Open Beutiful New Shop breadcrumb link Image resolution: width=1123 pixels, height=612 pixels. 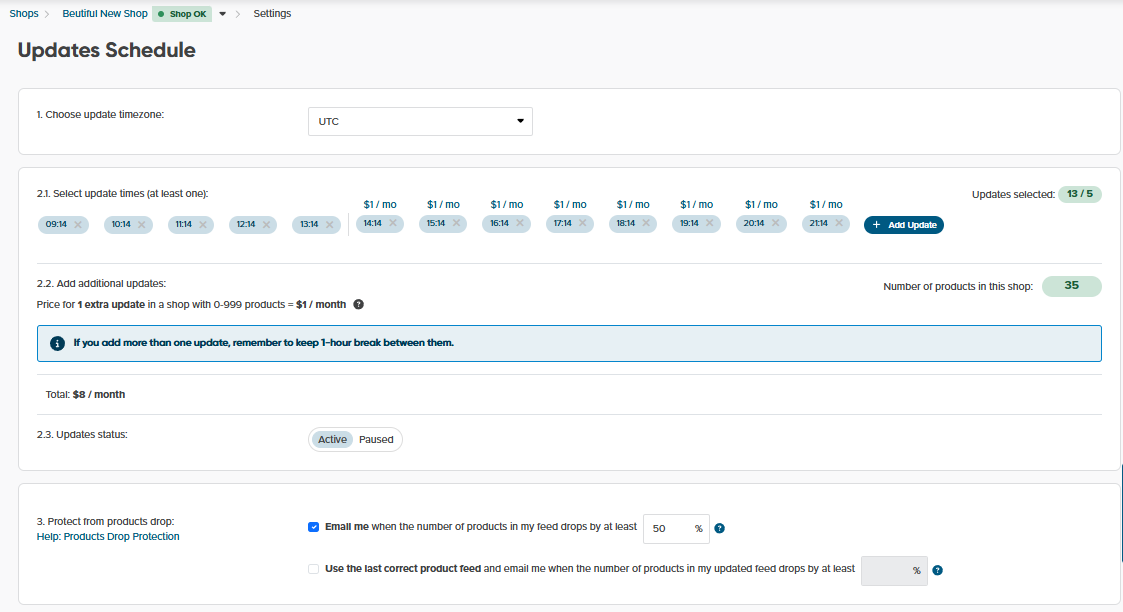[104, 14]
